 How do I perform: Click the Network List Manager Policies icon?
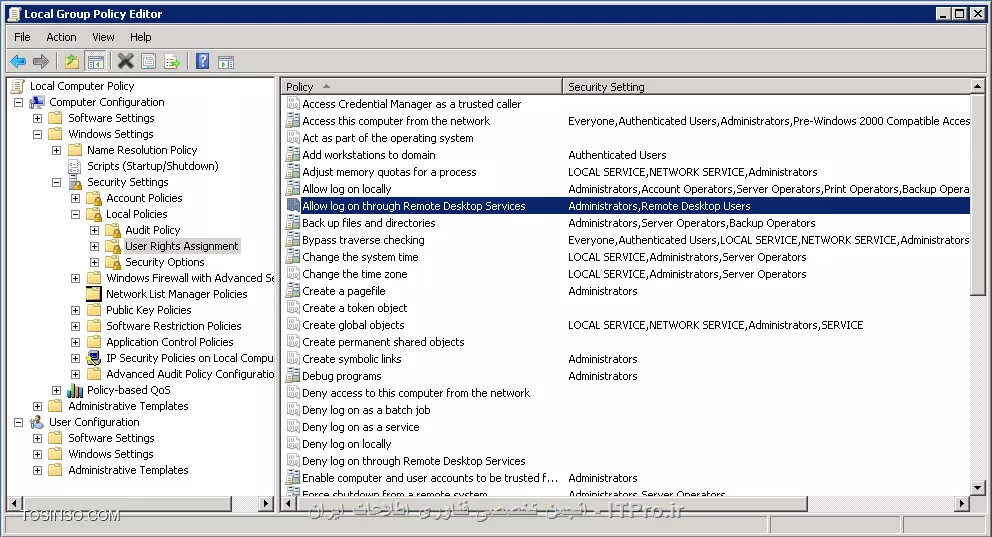click(94, 294)
